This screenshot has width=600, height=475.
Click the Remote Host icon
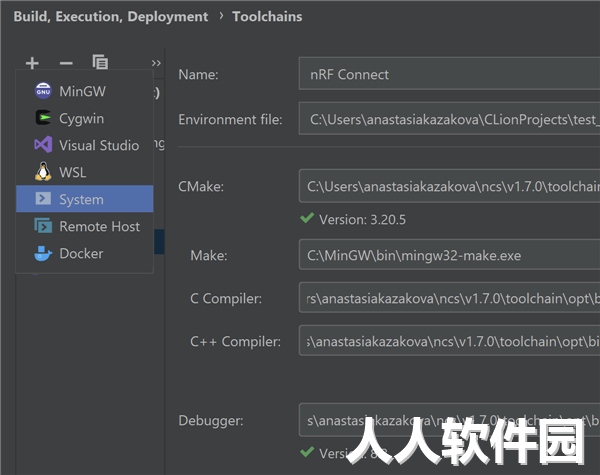tap(43, 226)
